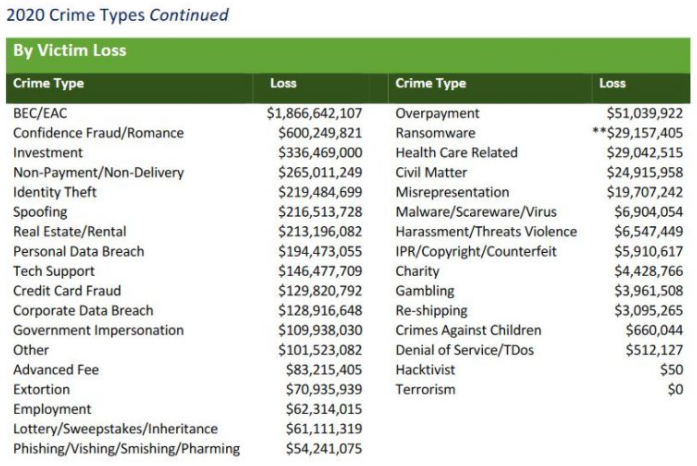
Task: Click the left 'Crime Type' column header
Action: click(x=48, y=83)
